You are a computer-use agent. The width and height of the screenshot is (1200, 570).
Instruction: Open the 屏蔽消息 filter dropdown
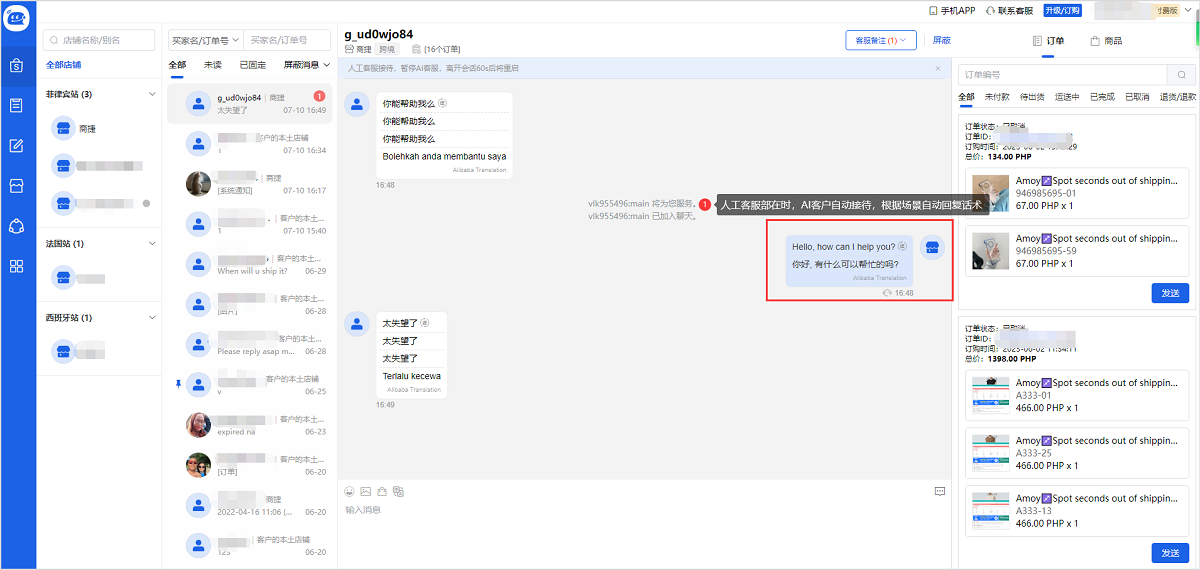307,65
